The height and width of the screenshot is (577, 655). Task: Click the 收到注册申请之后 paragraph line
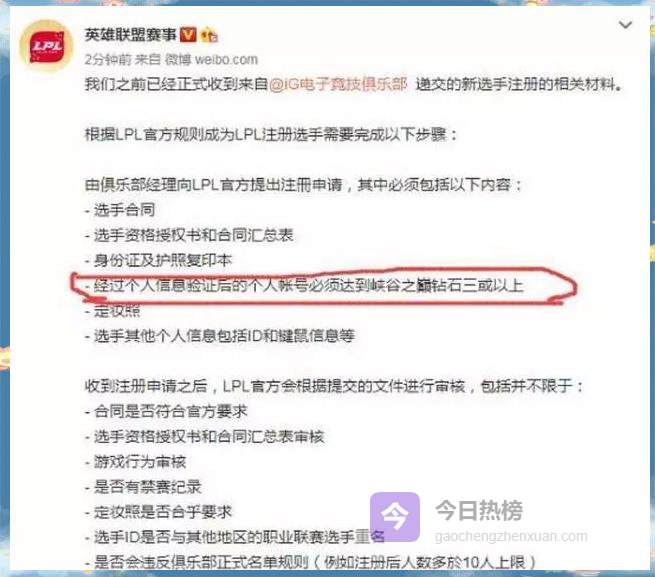pyautogui.click(x=334, y=386)
